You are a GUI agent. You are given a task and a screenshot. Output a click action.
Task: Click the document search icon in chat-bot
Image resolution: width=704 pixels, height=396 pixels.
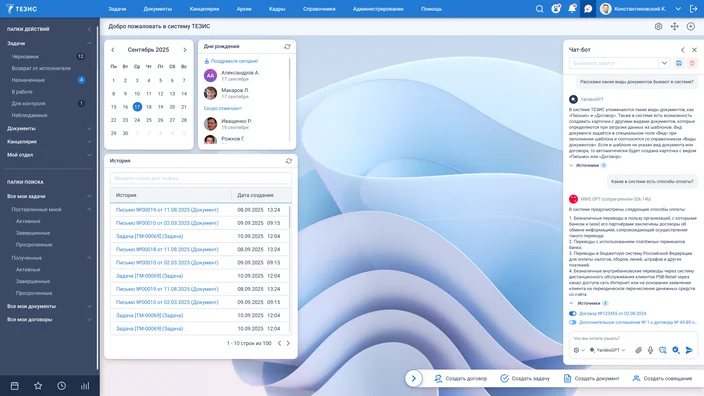(x=676, y=350)
